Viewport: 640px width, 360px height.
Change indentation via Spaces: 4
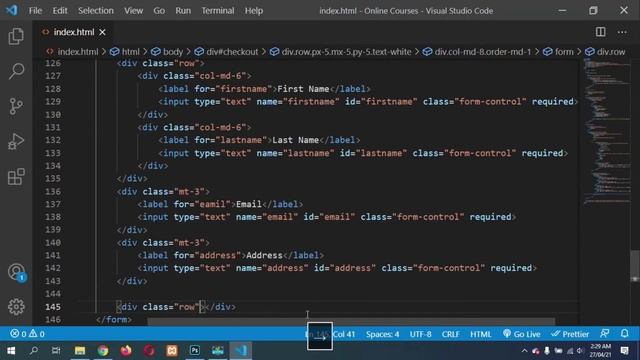point(382,334)
